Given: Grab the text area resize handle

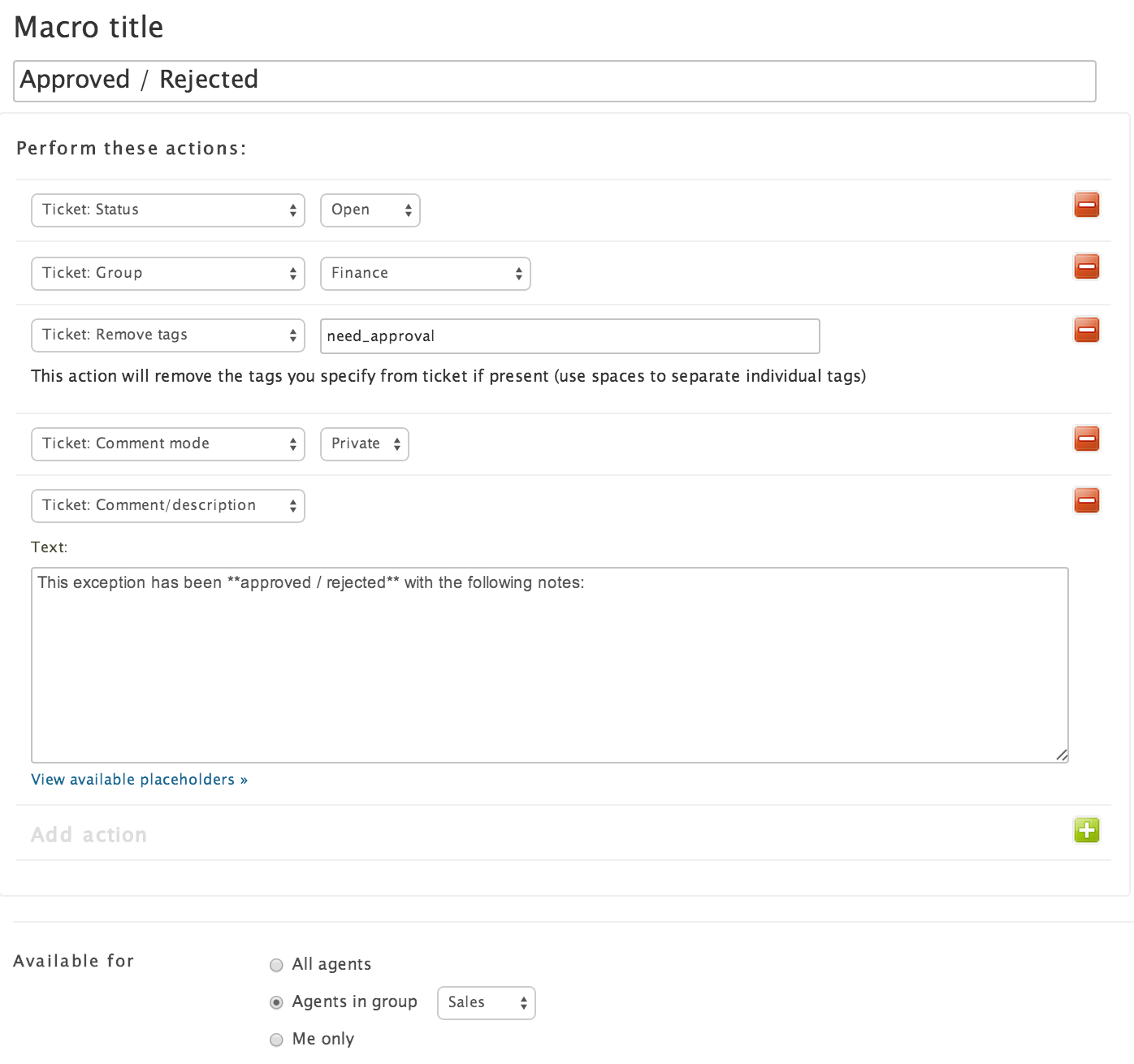Looking at the screenshot, I should 1062,755.
